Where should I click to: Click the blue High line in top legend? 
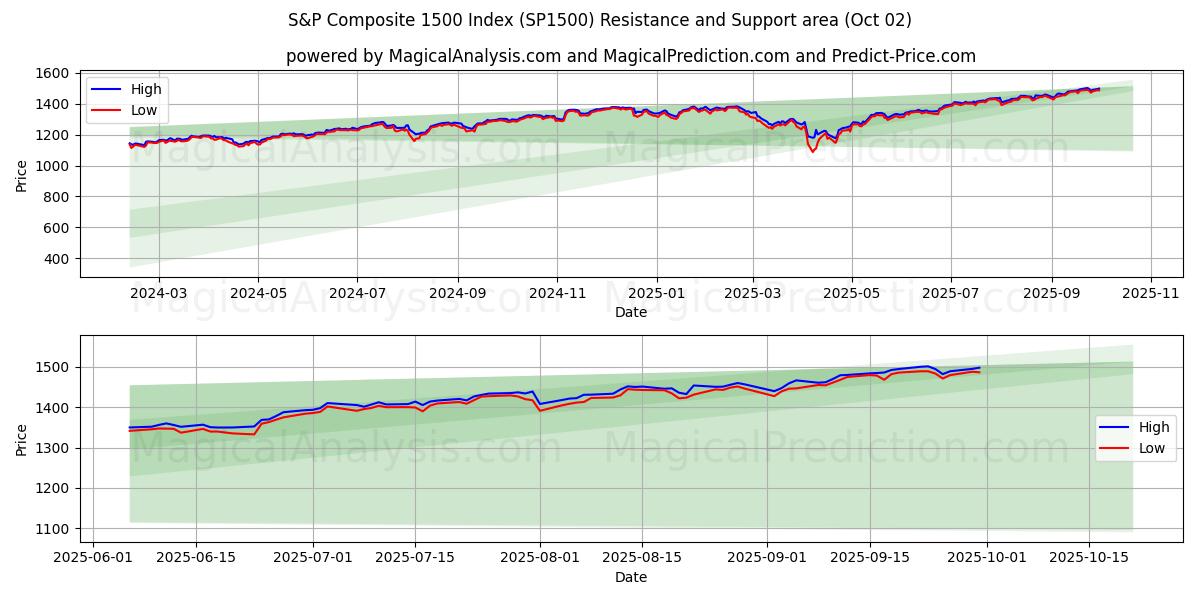[x=106, y=89]
